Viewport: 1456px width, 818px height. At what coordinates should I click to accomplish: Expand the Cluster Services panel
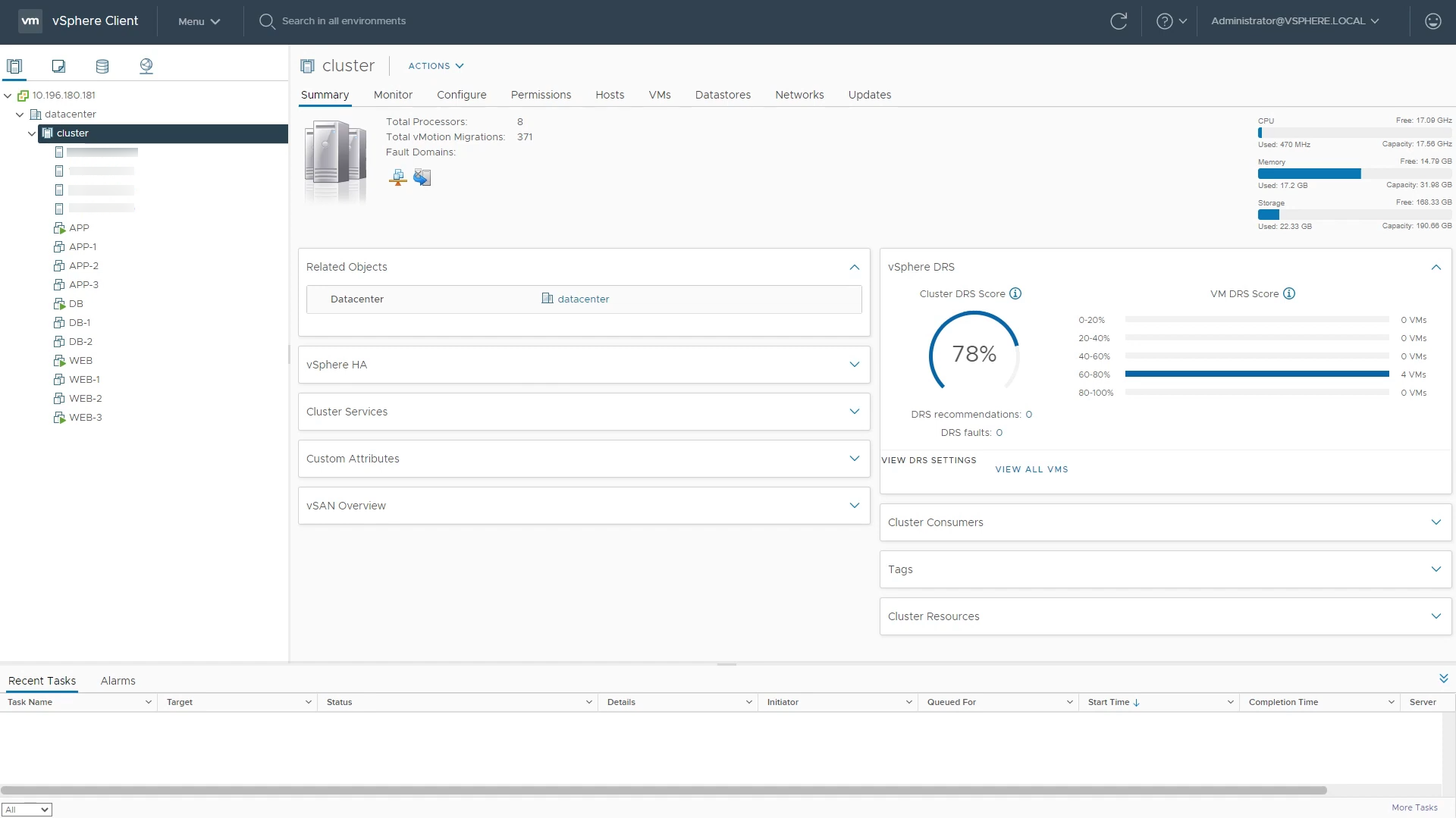click(855, 412)
